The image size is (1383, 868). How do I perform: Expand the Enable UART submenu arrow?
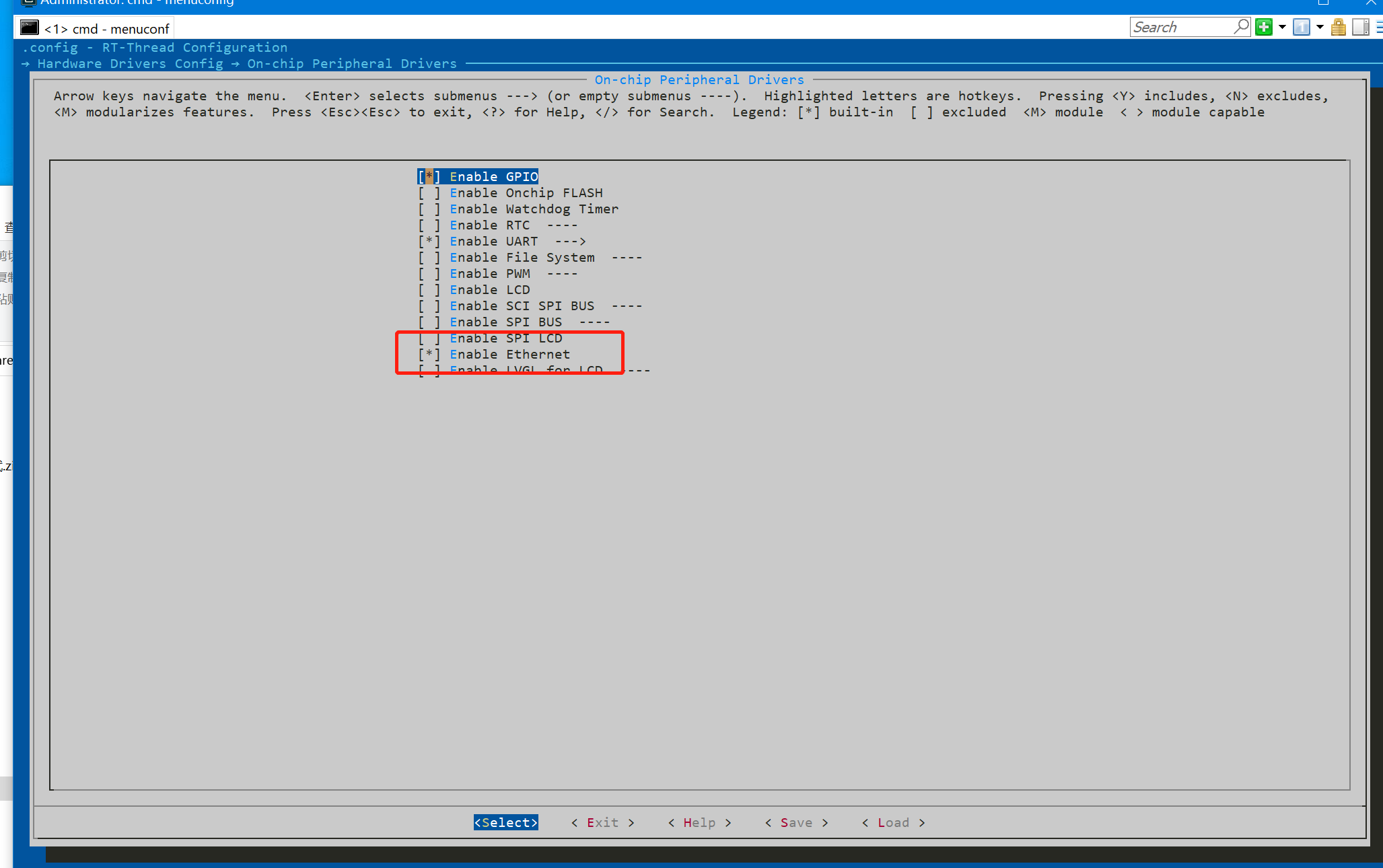click(x=570, y=242)
